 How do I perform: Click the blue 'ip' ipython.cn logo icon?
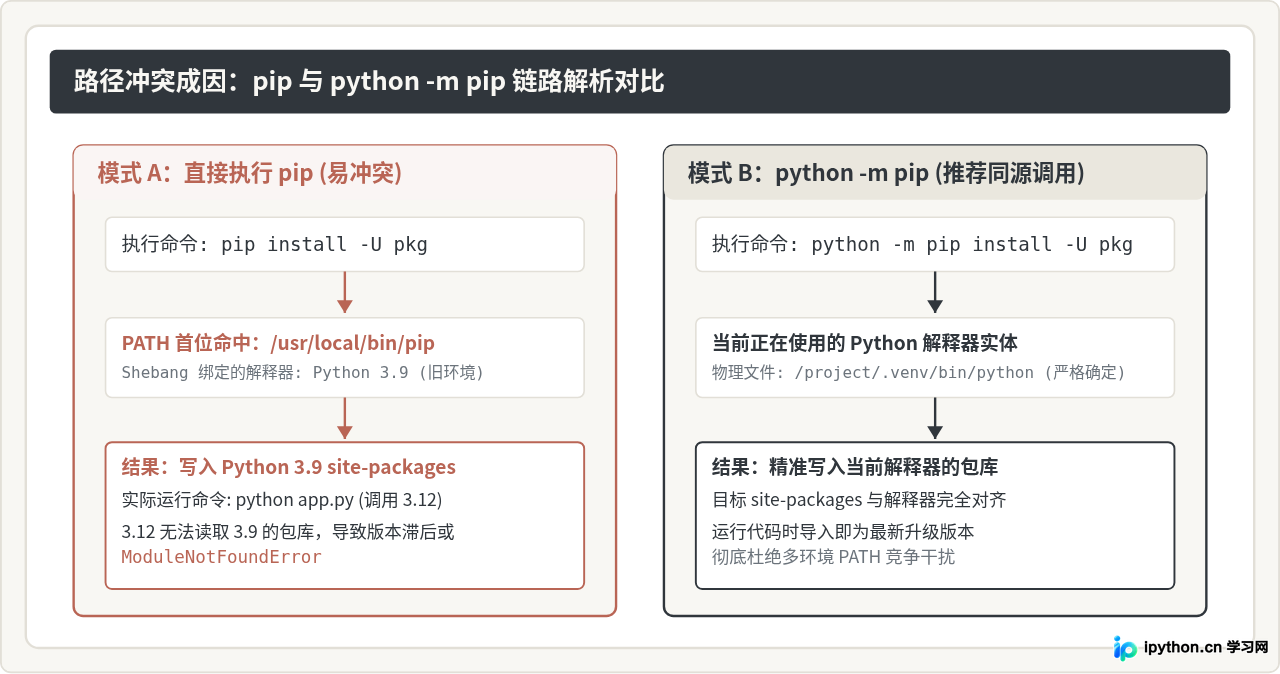click(1125, 648)
